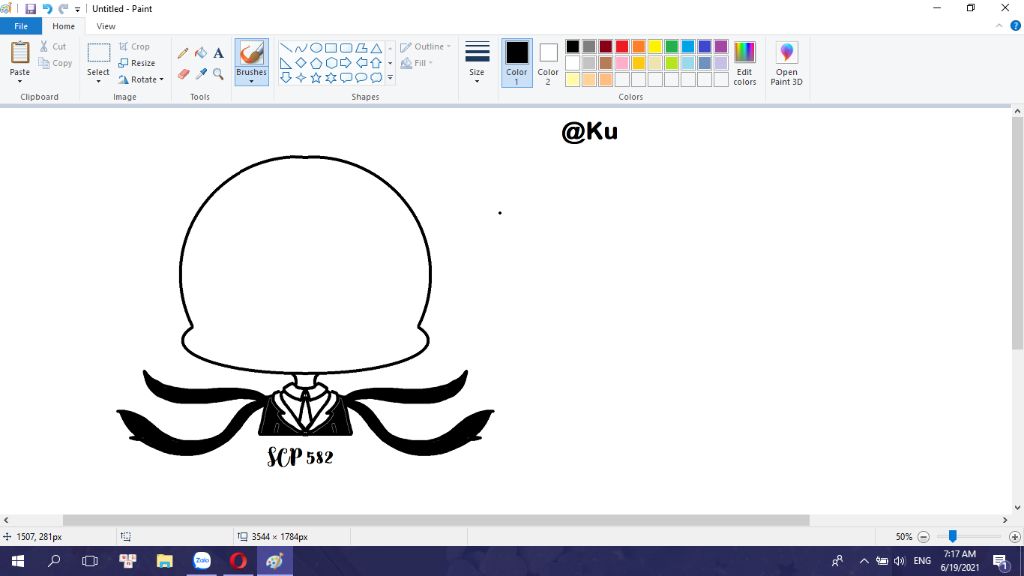Select the Color picker eyedropper tool

click(200, 74)
